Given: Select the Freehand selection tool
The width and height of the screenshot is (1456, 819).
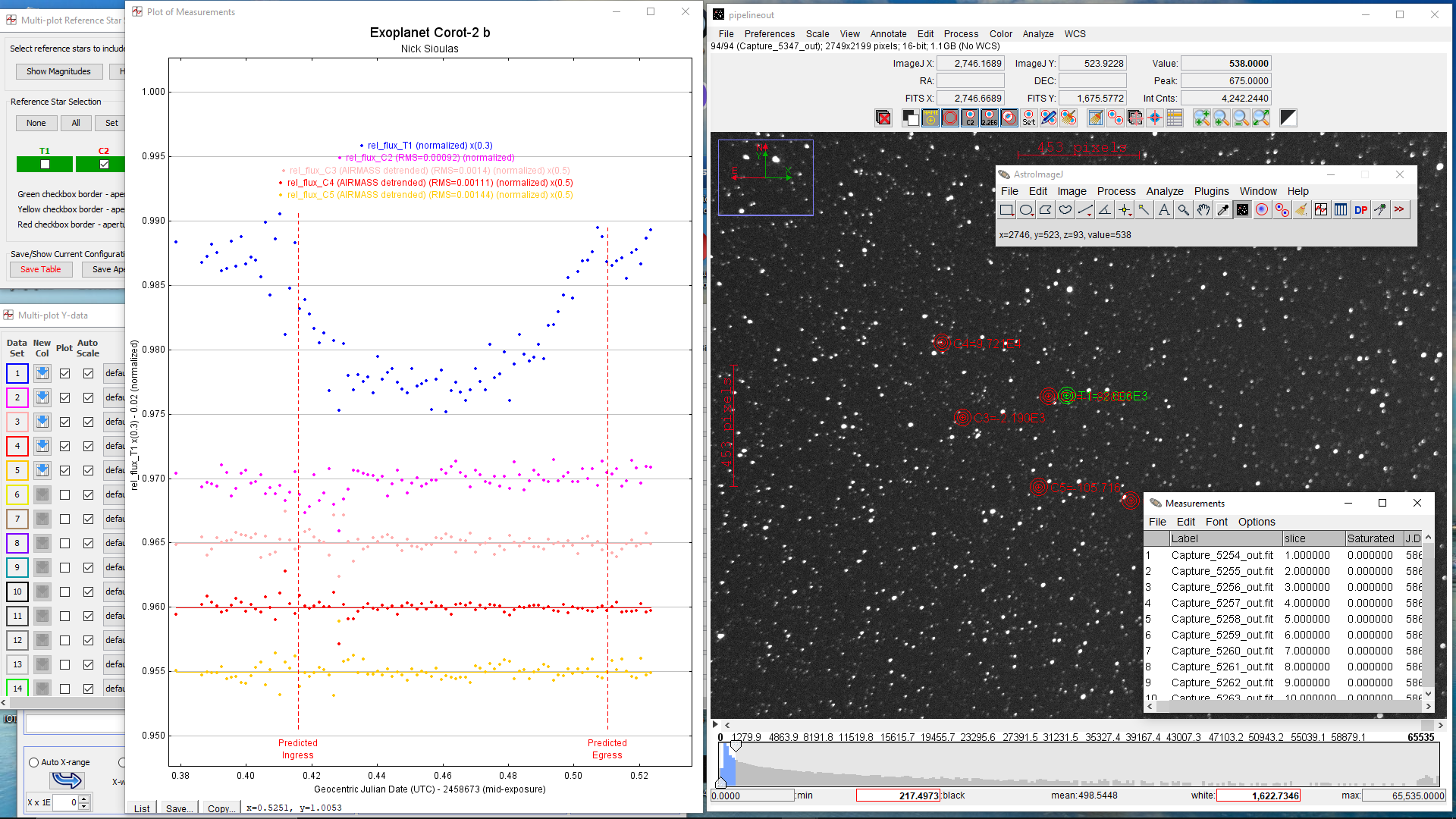Looking at the screenshot, I should 1066,210.
